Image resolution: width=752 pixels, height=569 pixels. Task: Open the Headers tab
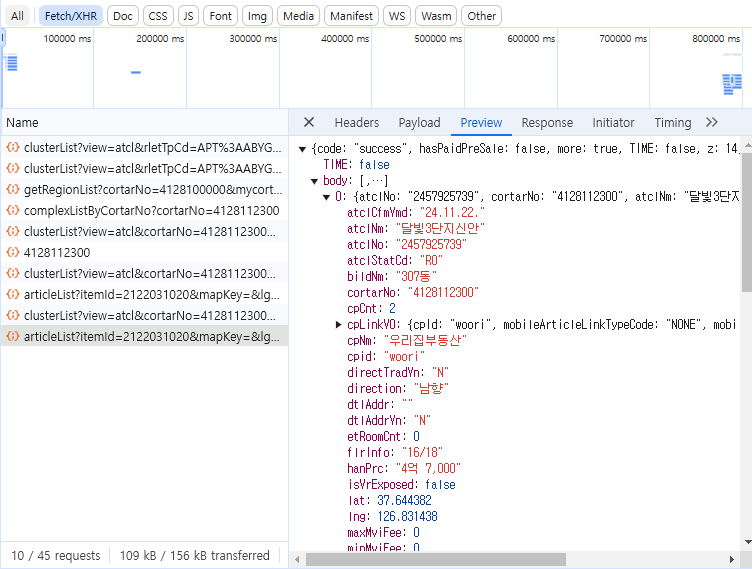click(x=357, y=123)
